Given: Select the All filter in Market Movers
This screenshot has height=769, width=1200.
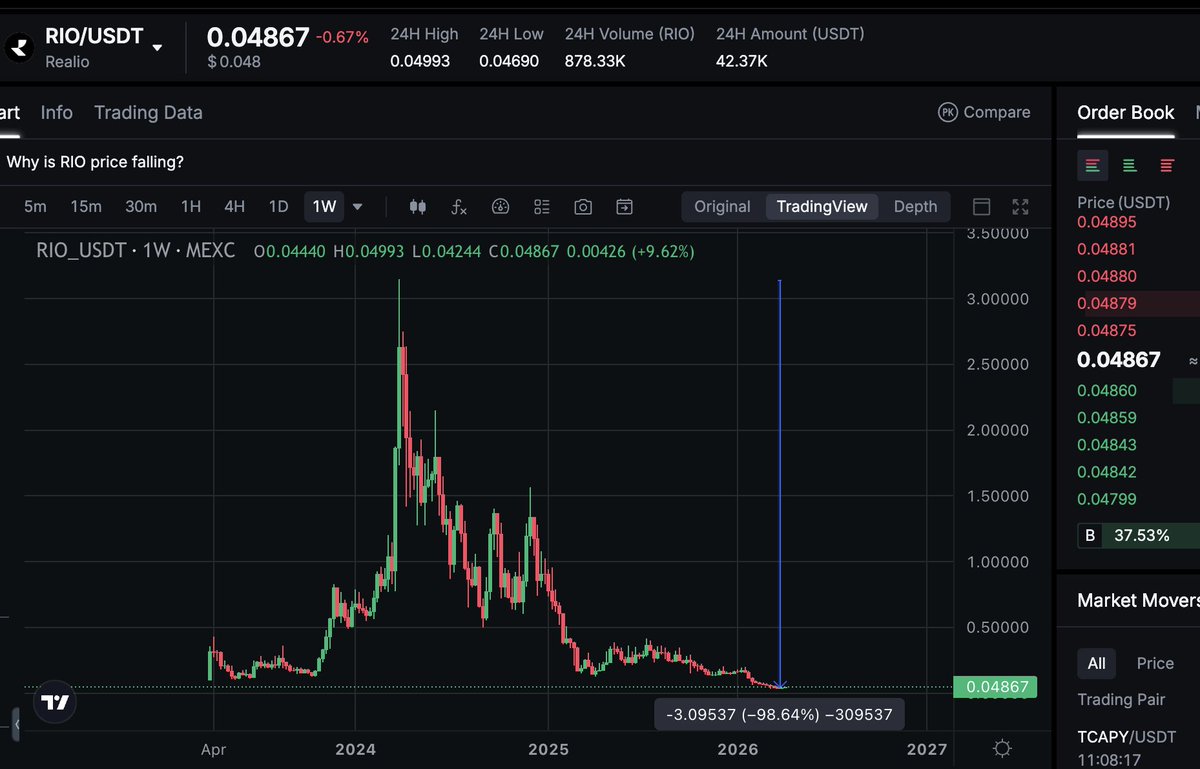Looking at the screenshot, I should click(x=1097, y=663).
